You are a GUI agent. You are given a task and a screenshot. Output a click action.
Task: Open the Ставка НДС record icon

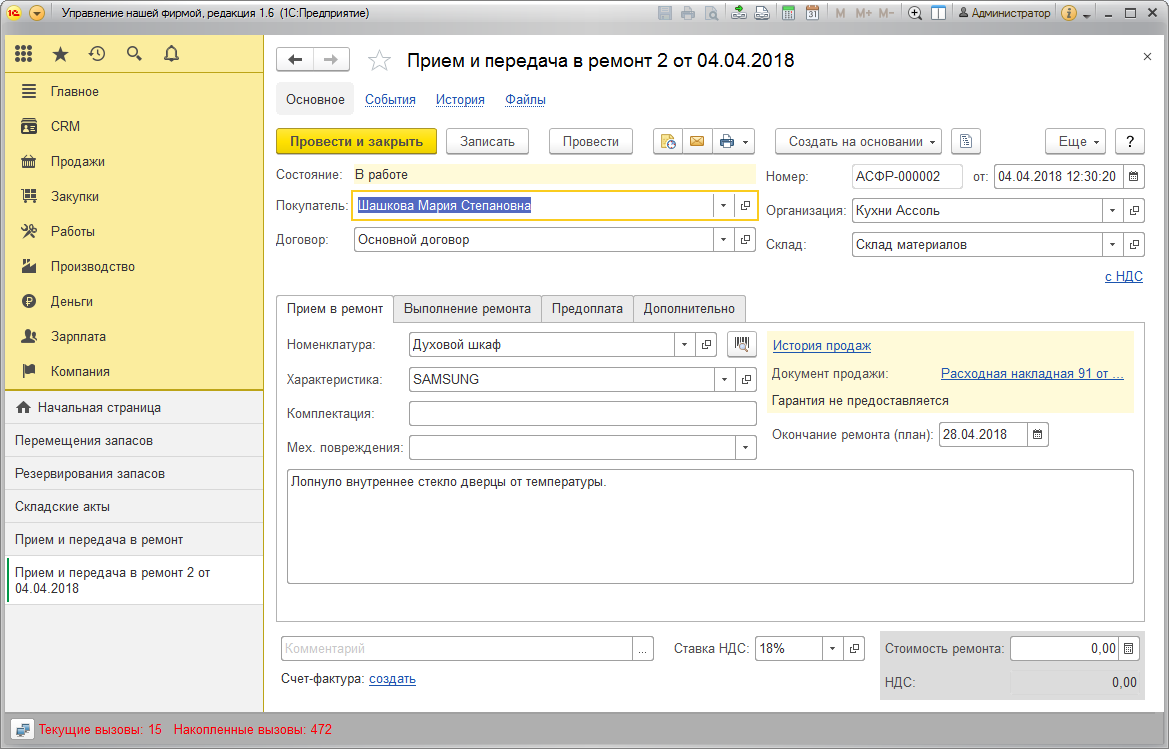(x=854, y=648)
